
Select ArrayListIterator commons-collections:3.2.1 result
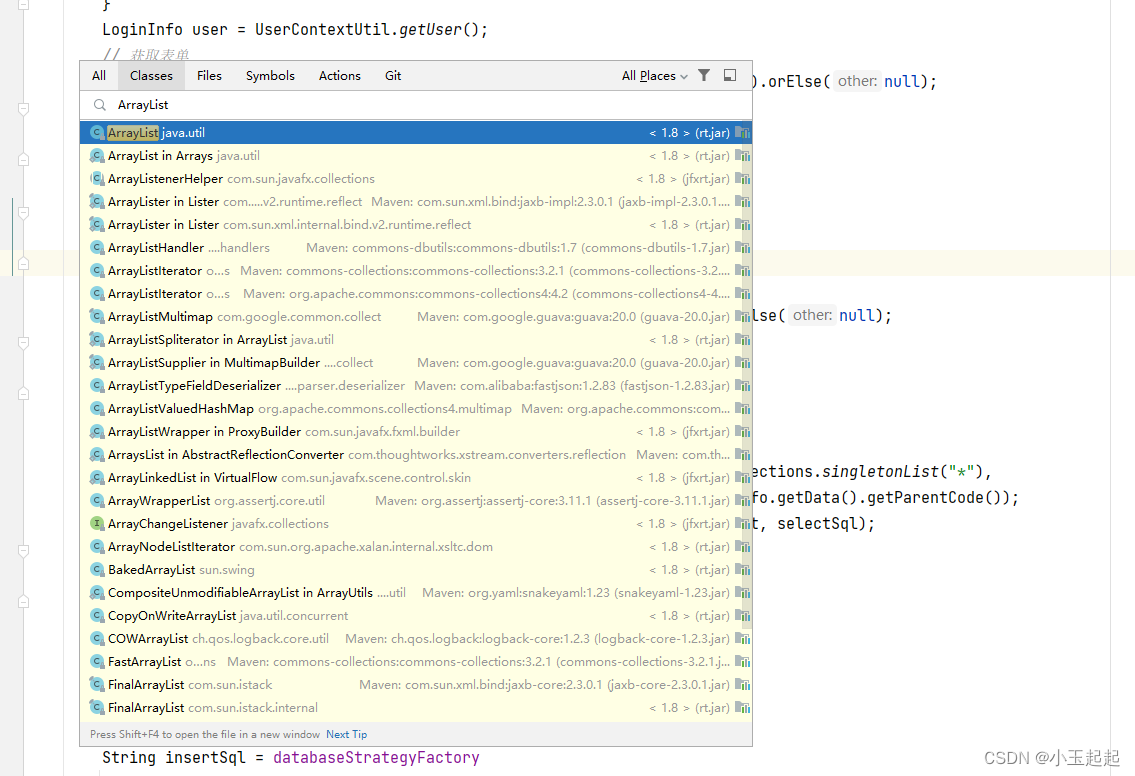coord(416,271)
